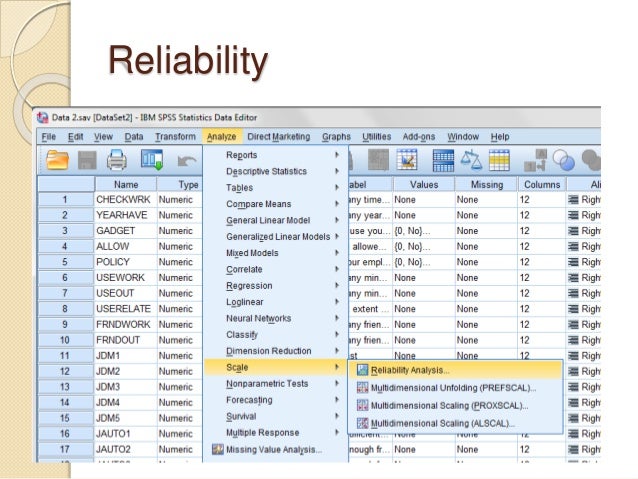Screen dimensions: 638x479
Task: Open the Add-ons menu
Action: click(x=419, y=137)
